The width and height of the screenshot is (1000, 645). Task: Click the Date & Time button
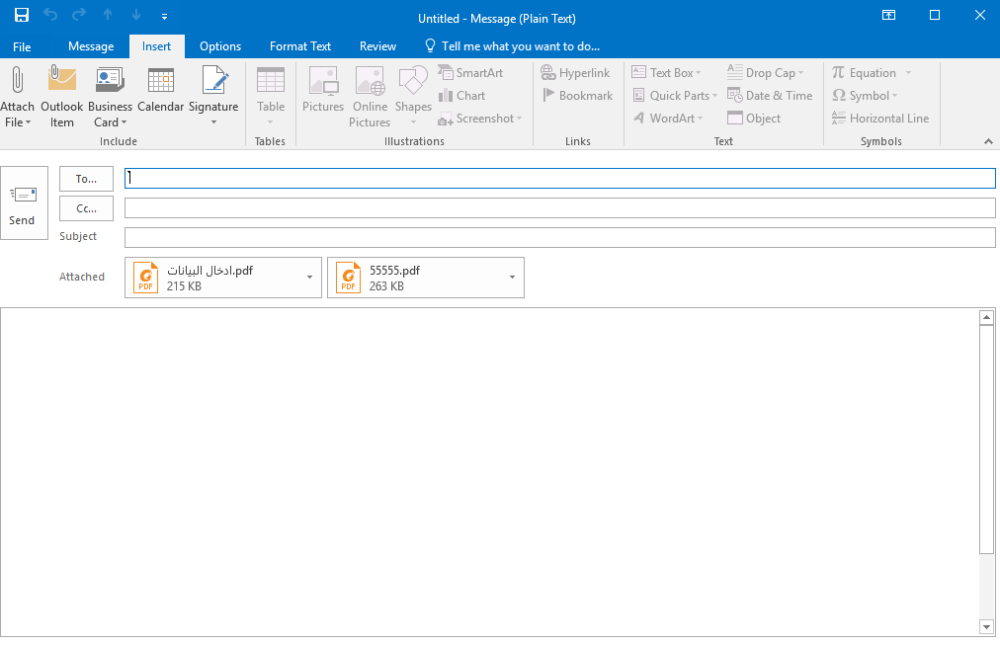770,96
